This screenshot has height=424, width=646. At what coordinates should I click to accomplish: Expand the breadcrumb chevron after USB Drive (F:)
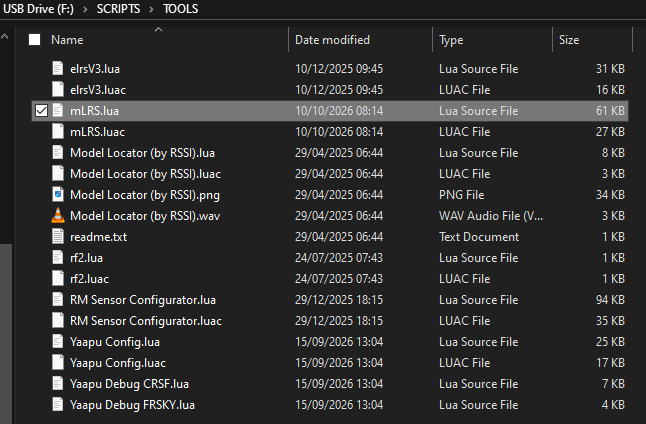pyautogui.click(x=85, y=9)
